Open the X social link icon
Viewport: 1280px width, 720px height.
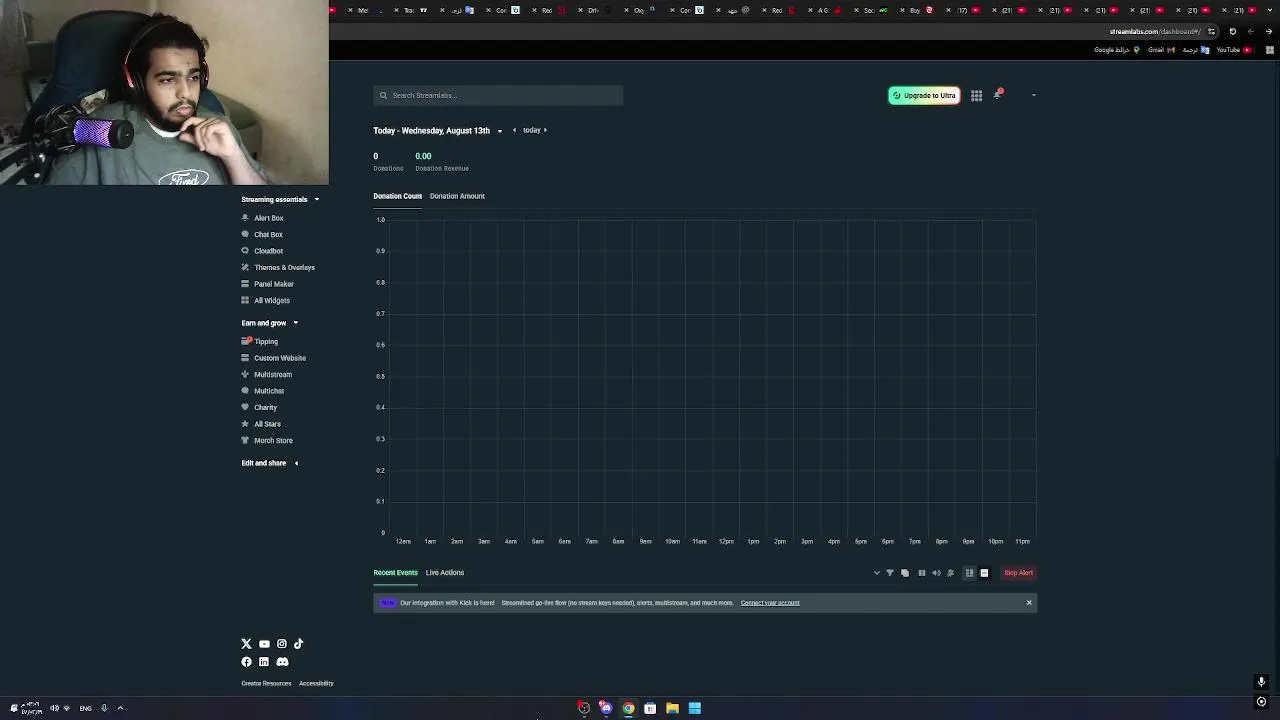click(x=246, y=644)
